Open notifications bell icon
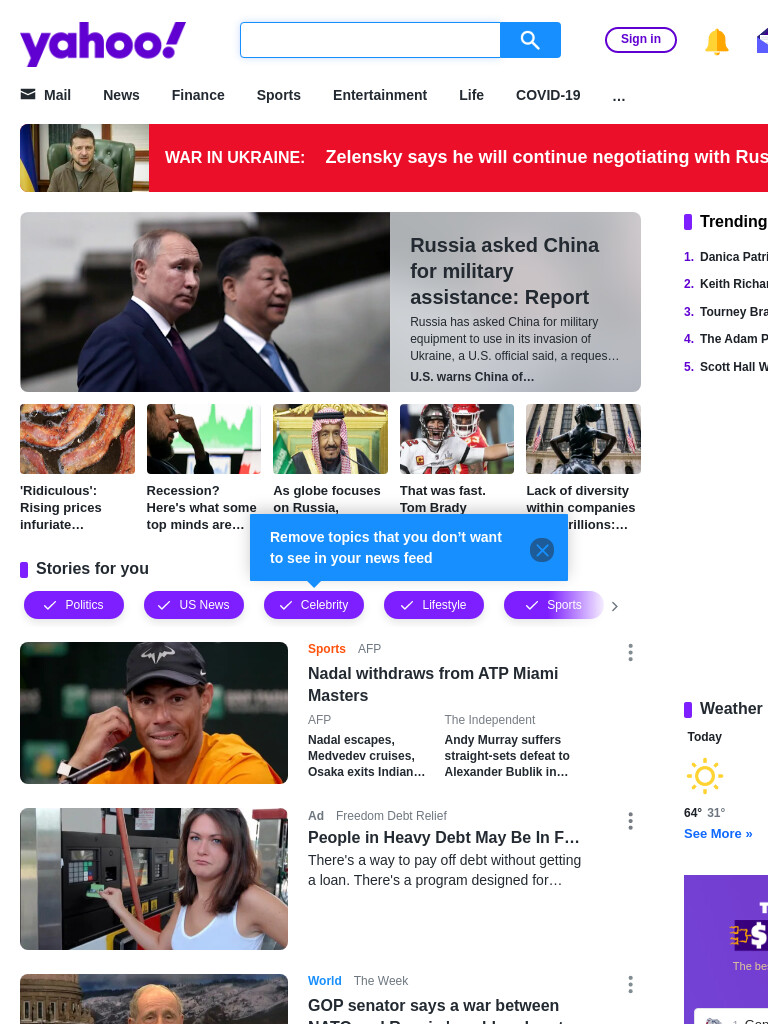 pyautogui.click(x=716, y=41)
